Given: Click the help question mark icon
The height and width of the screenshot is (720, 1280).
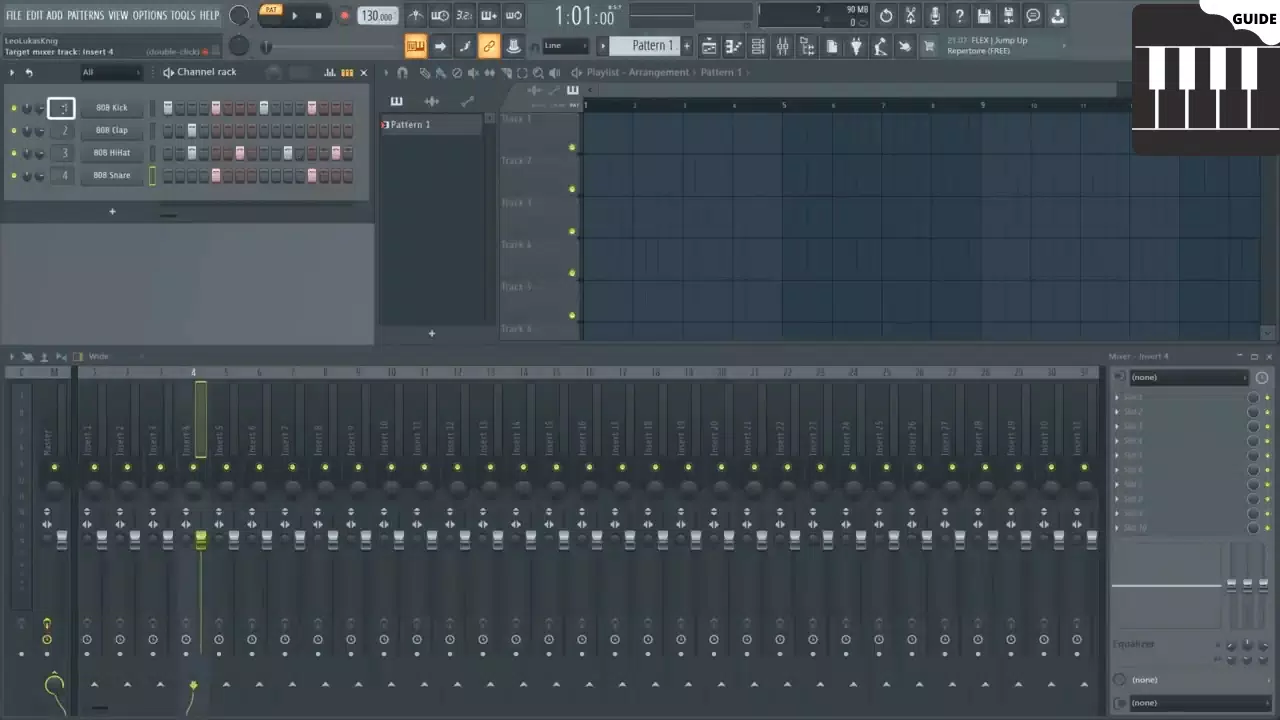Looking at the screenshot, I should tap(959, 16).
